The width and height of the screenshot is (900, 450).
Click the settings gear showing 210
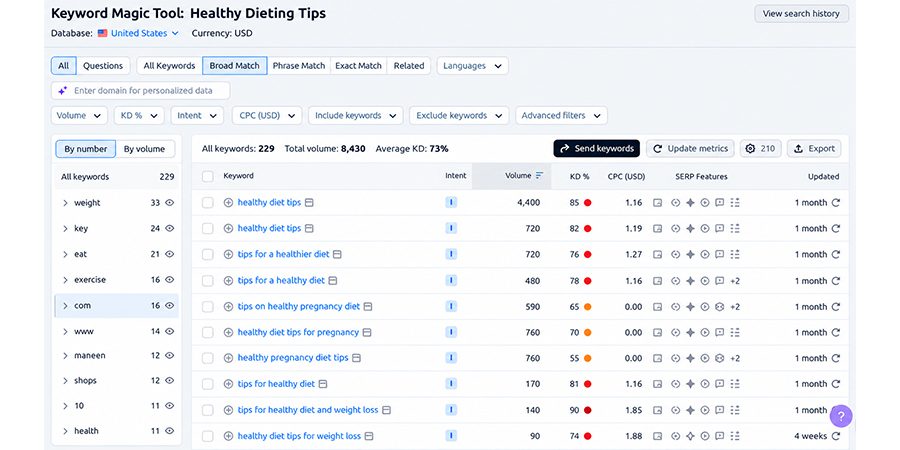pos(761,149)
